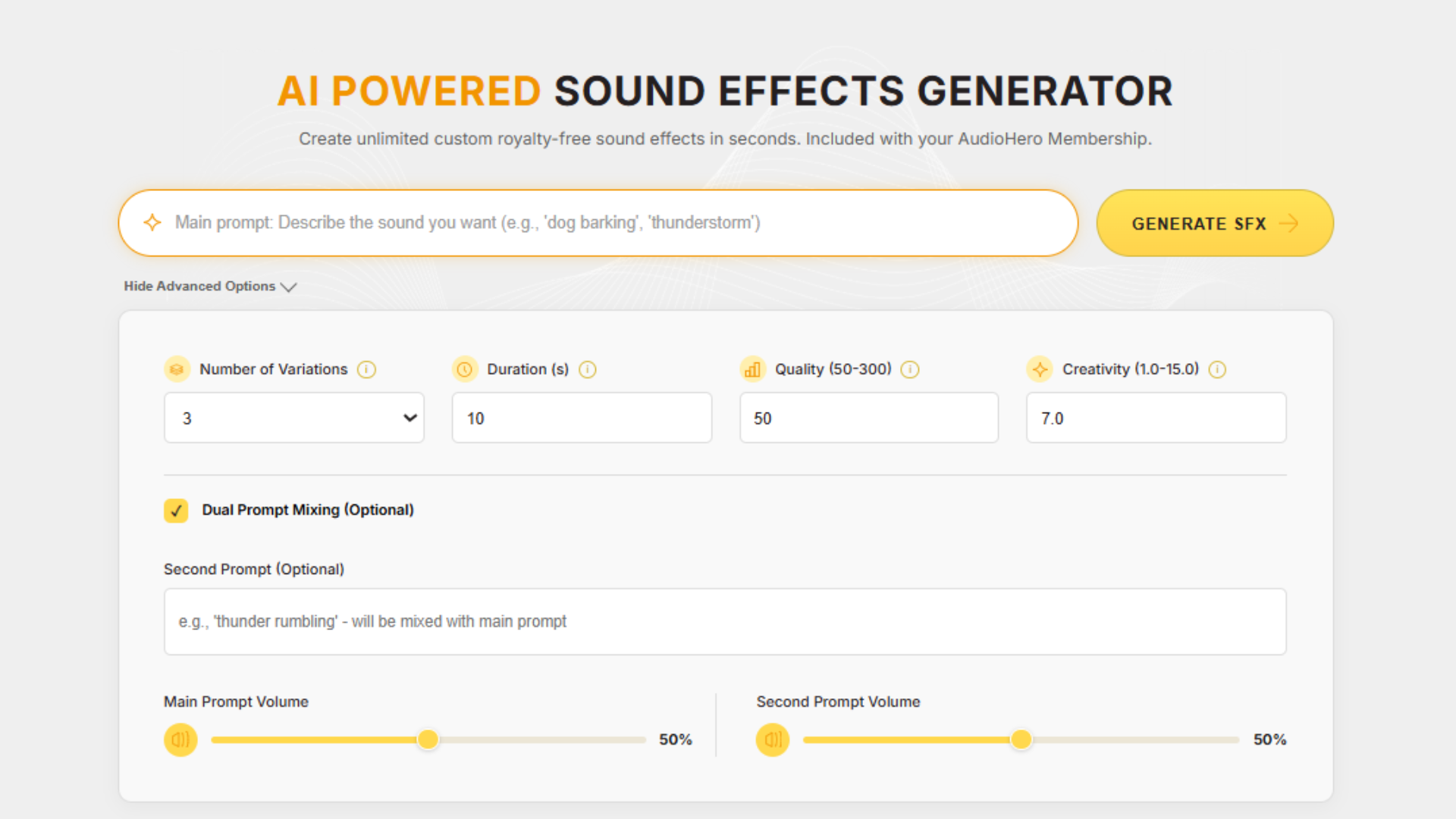The width and height of the screenshot is (1456, 819).
Task: Collapse with Hide Advanced Options chevron
Action: pos(288,287)
